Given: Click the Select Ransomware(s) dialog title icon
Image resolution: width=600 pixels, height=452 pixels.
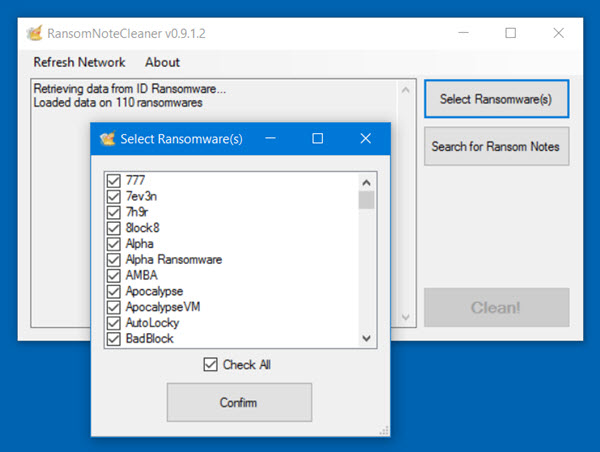Looking at the screenshot, I should point(108,139).
